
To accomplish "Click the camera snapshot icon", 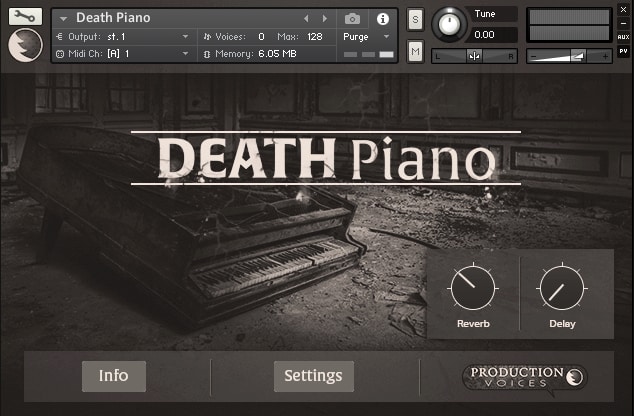I will [352, 18].
